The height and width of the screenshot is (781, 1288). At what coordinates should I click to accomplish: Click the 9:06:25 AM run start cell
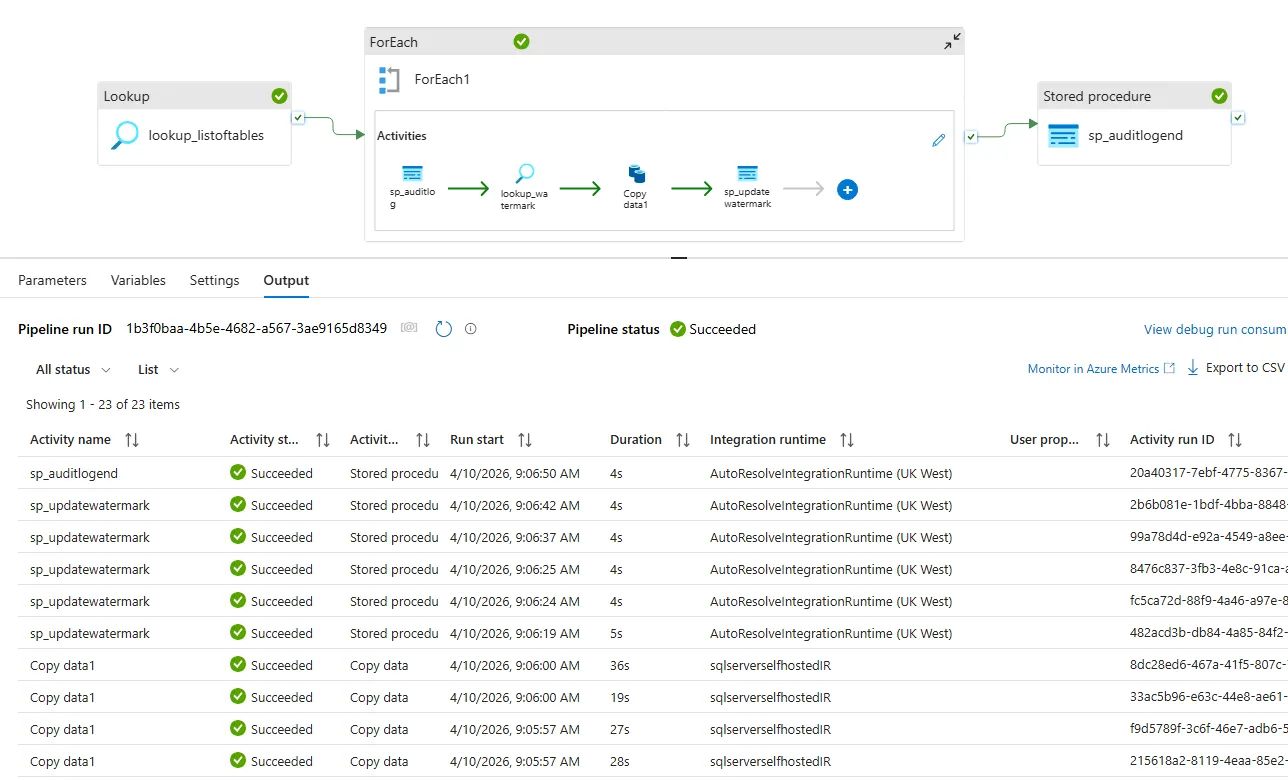[514, 569]
